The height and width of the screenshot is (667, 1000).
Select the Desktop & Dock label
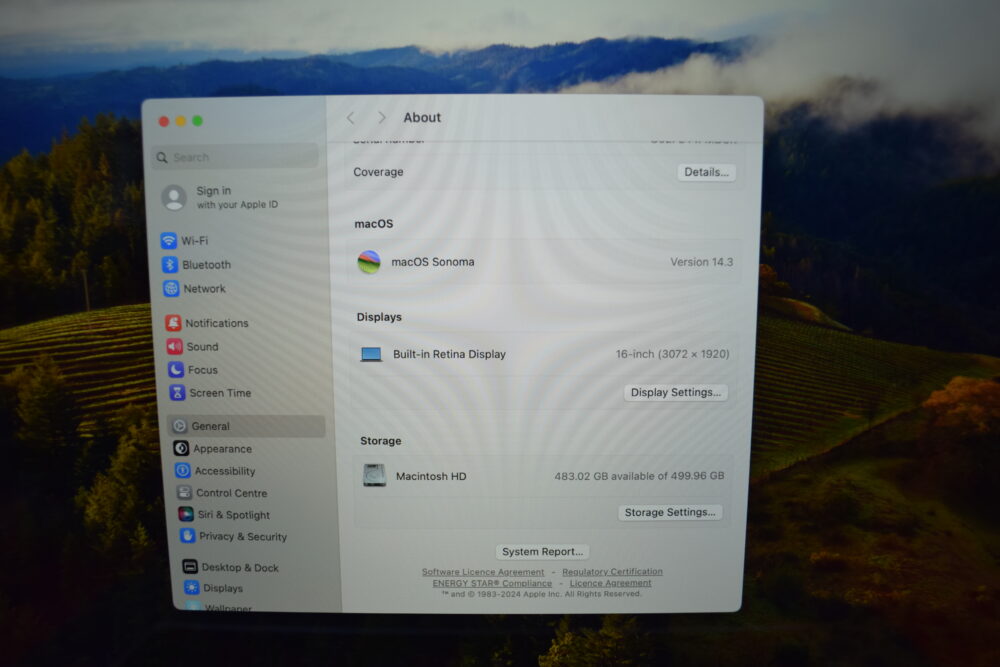coord(240,568)
